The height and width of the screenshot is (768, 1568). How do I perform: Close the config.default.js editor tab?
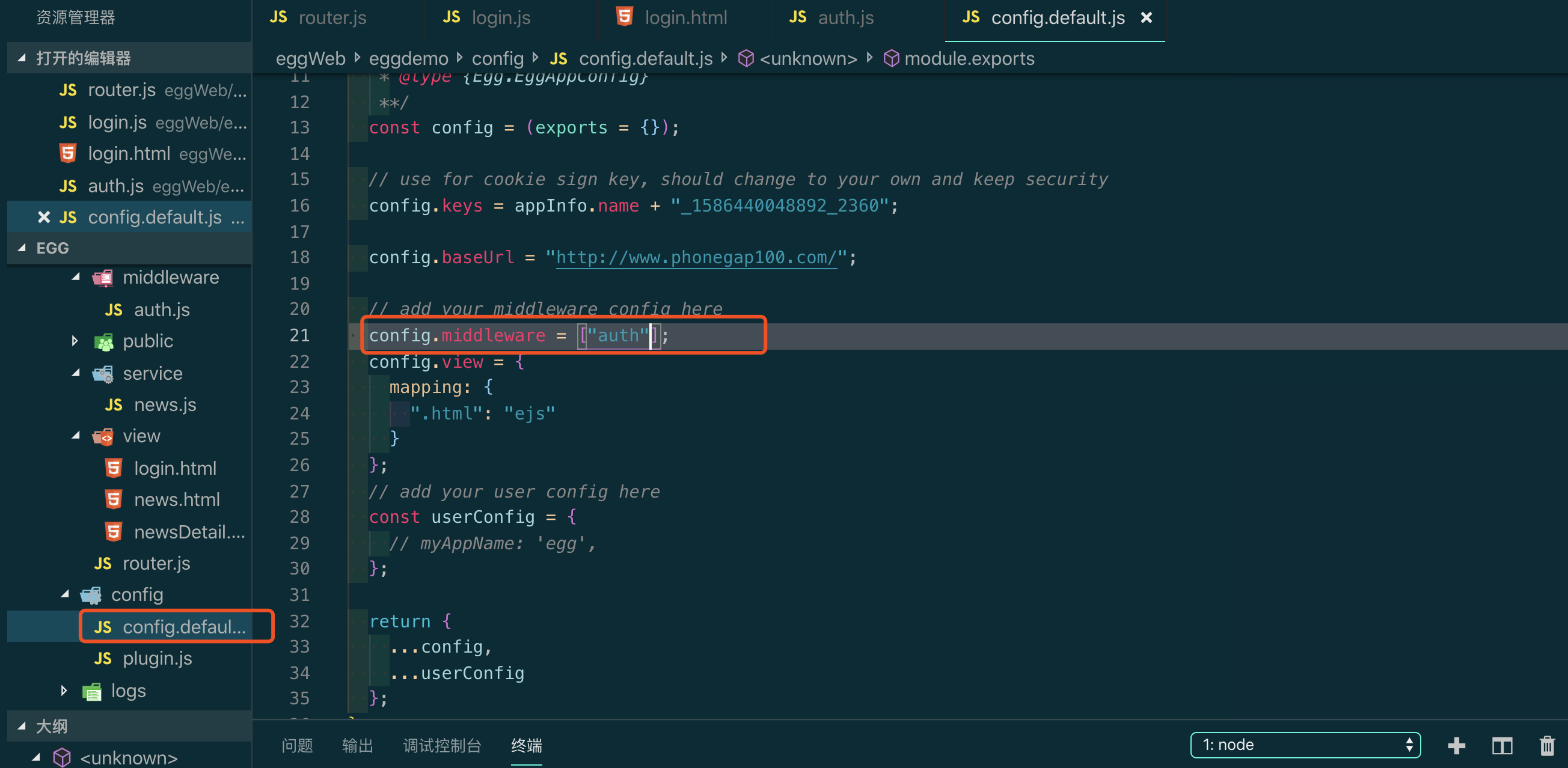[x=1146, y=17]
